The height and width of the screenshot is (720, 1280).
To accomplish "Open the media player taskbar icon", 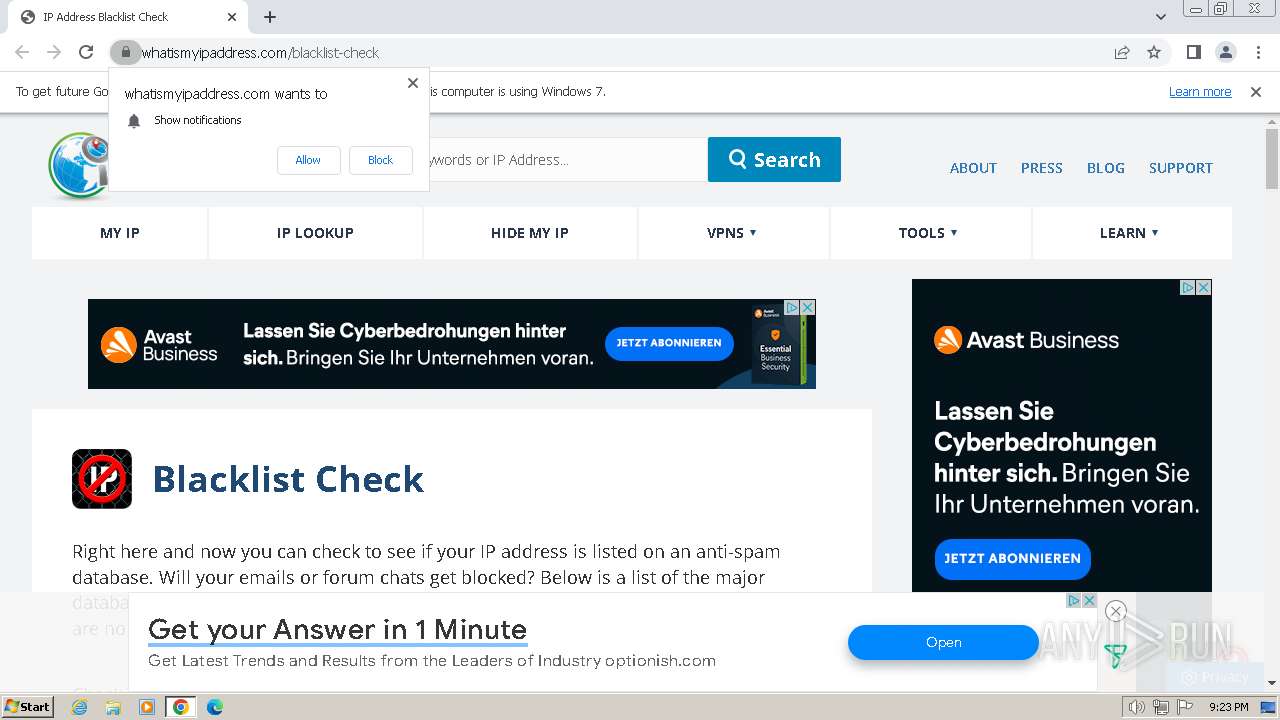I will click(x=147, y=707).
